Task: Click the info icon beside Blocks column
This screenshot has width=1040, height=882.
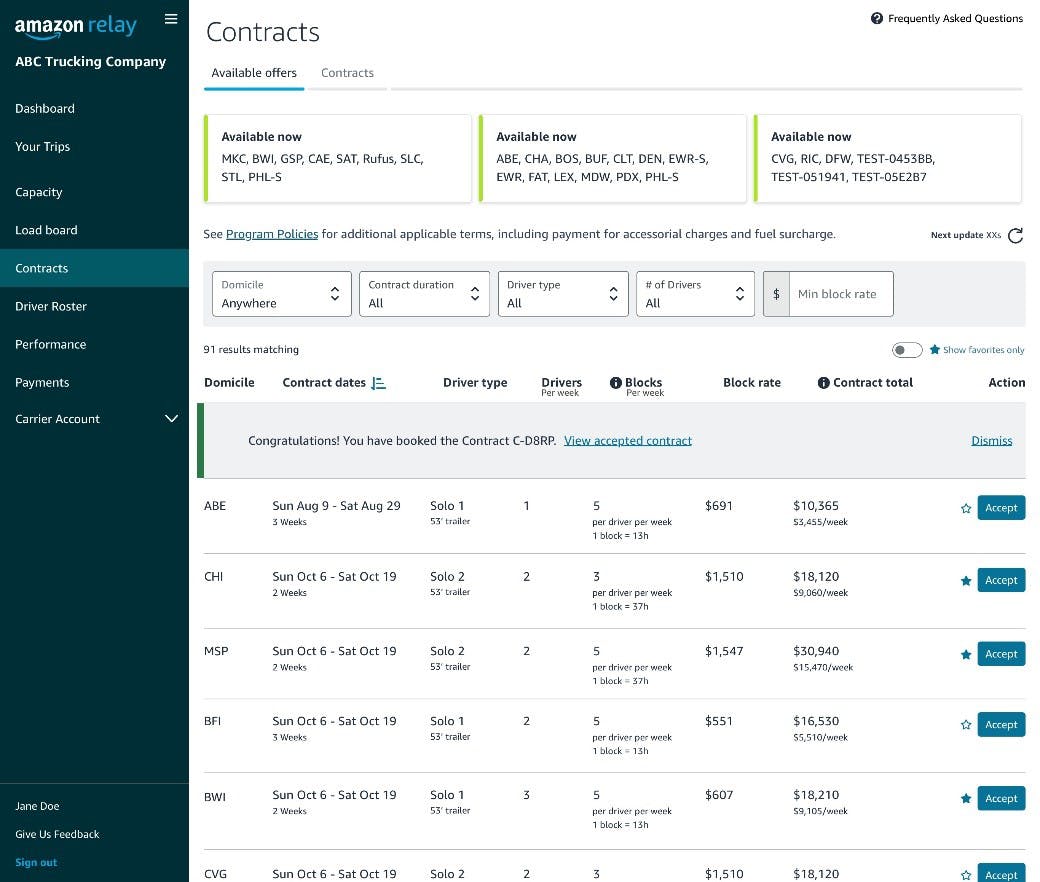Action: click(x=616, y=383)
